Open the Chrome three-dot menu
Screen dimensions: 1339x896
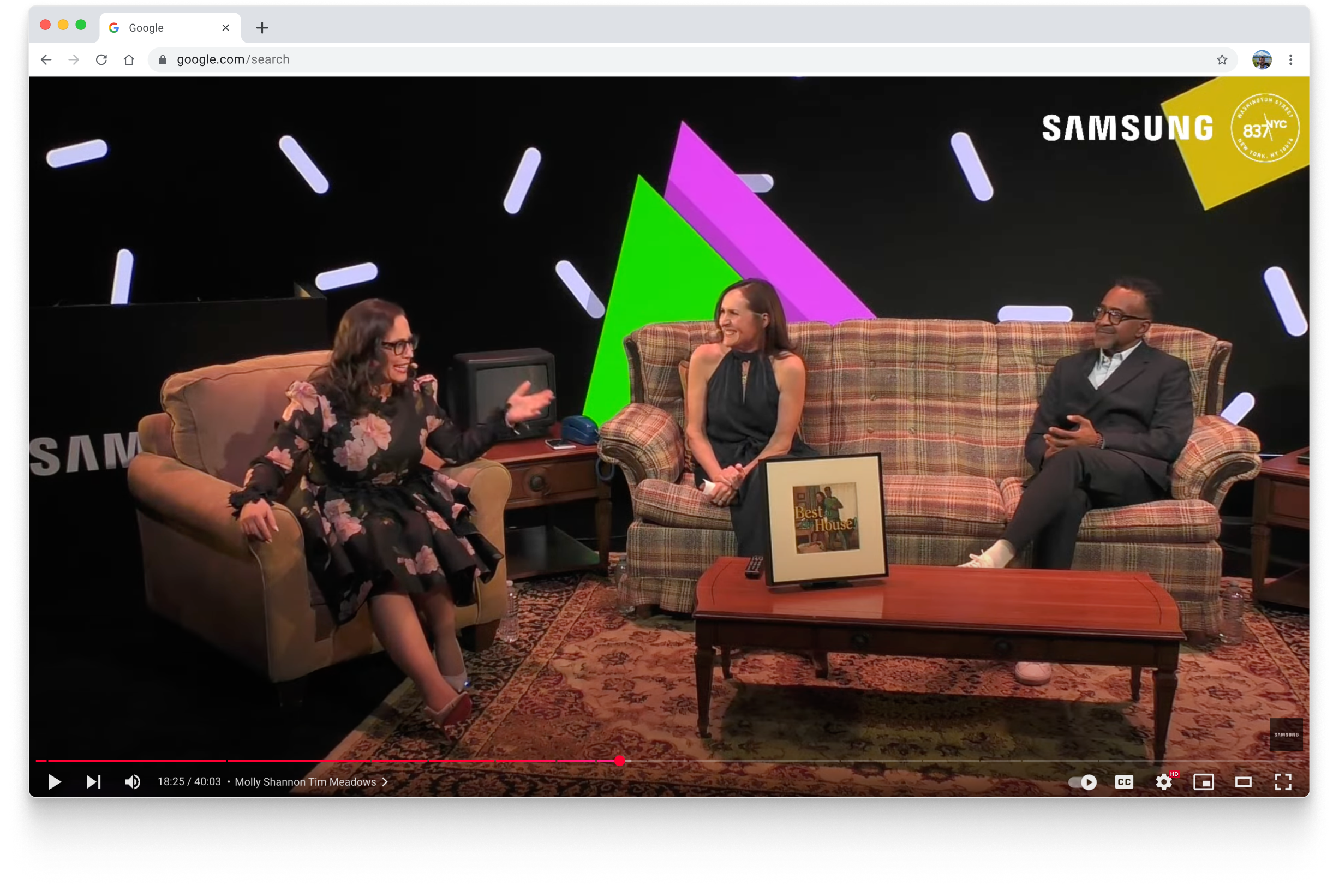[x=1290, y=59]
